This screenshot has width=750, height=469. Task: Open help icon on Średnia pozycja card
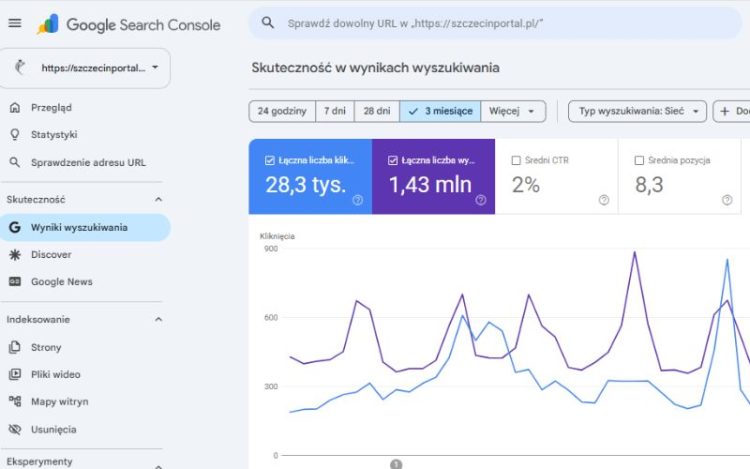click(x=727, y=200)
